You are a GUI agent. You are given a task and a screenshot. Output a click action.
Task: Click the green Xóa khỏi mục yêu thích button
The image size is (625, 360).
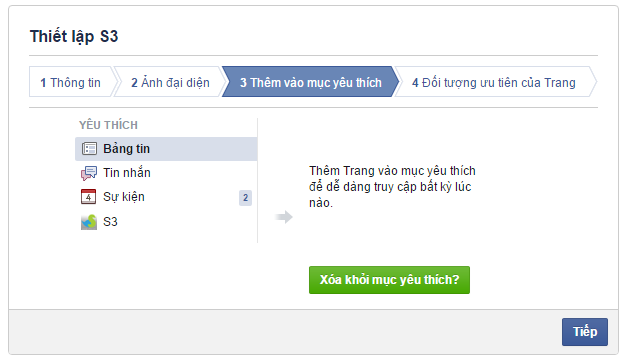pos(389,280)
